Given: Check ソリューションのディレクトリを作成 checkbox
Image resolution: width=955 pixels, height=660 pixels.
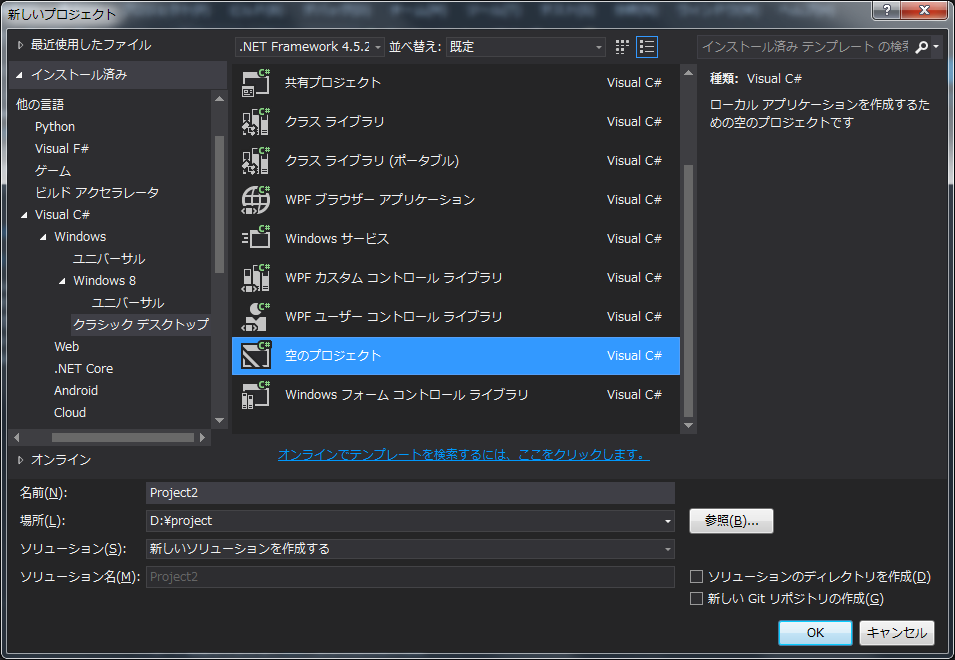Looking at the screenshot, I should [696, 576].
